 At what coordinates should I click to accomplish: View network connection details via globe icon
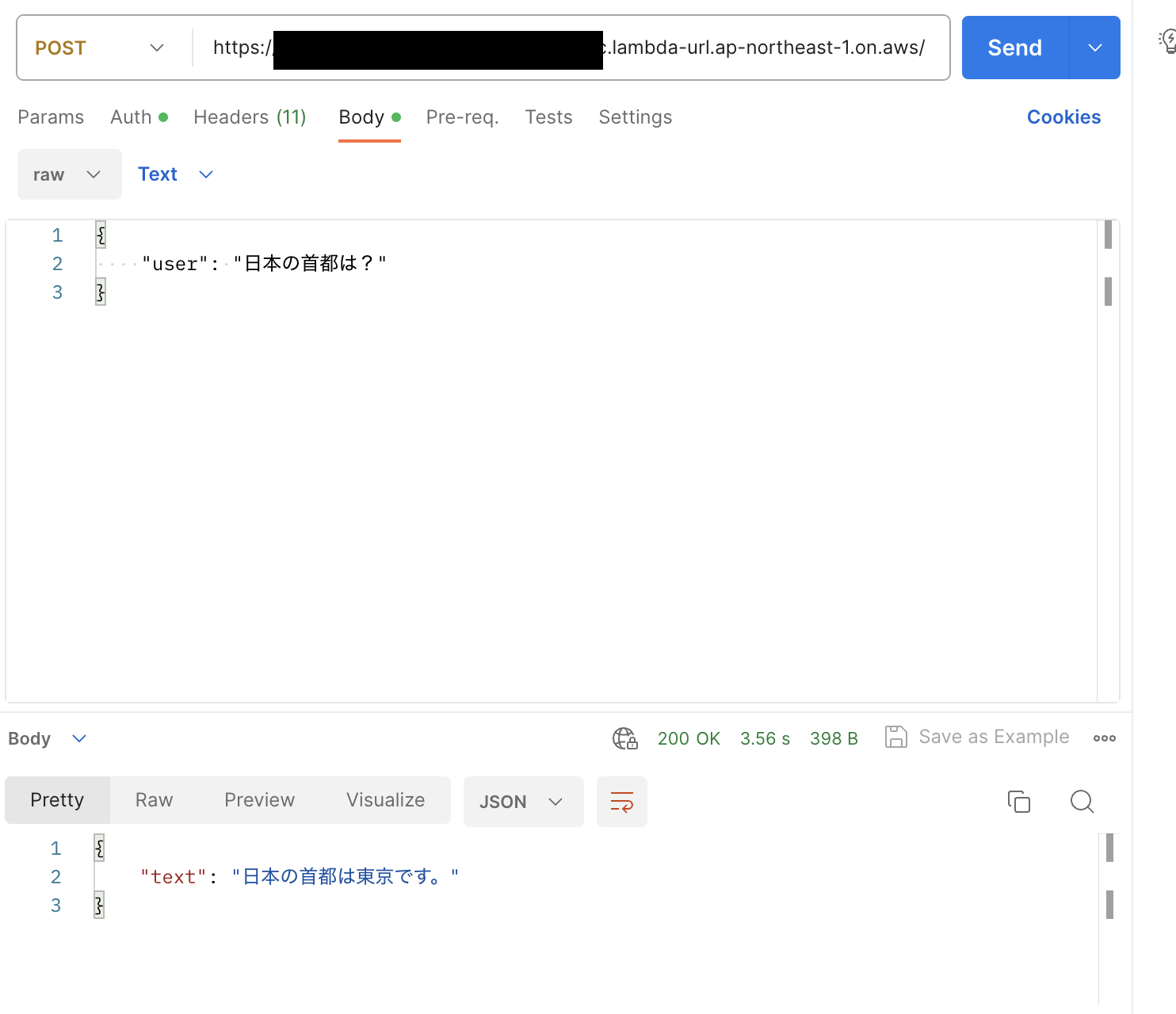[x=624, y=738]
